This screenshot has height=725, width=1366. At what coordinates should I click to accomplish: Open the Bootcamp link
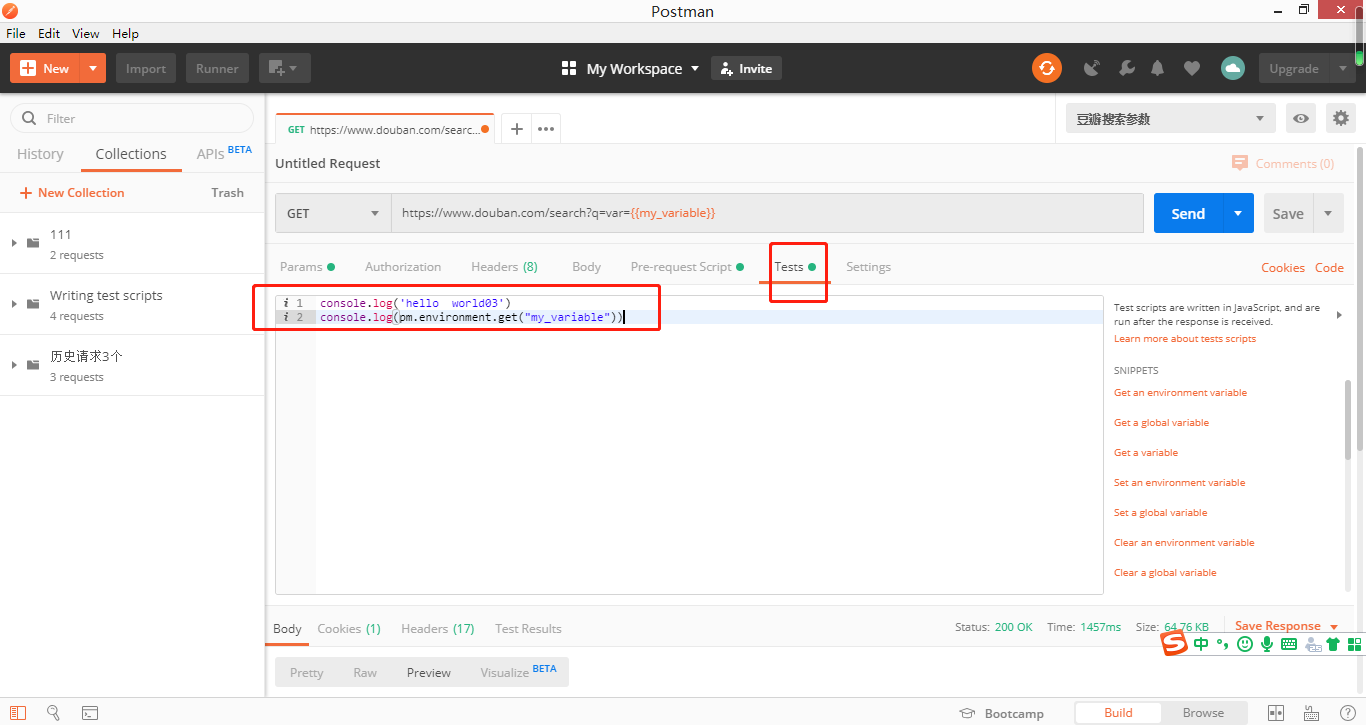[1002, 713]
